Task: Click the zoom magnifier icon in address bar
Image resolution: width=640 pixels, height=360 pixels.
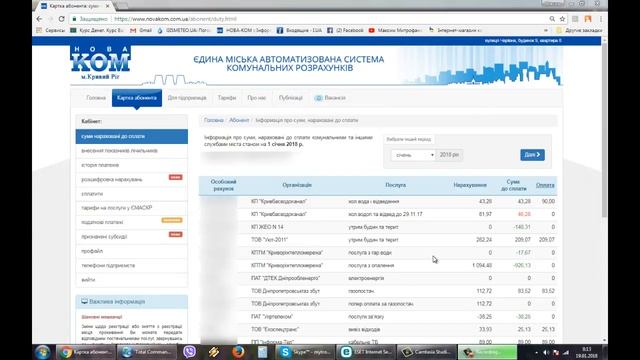Action: pos(552,19)
